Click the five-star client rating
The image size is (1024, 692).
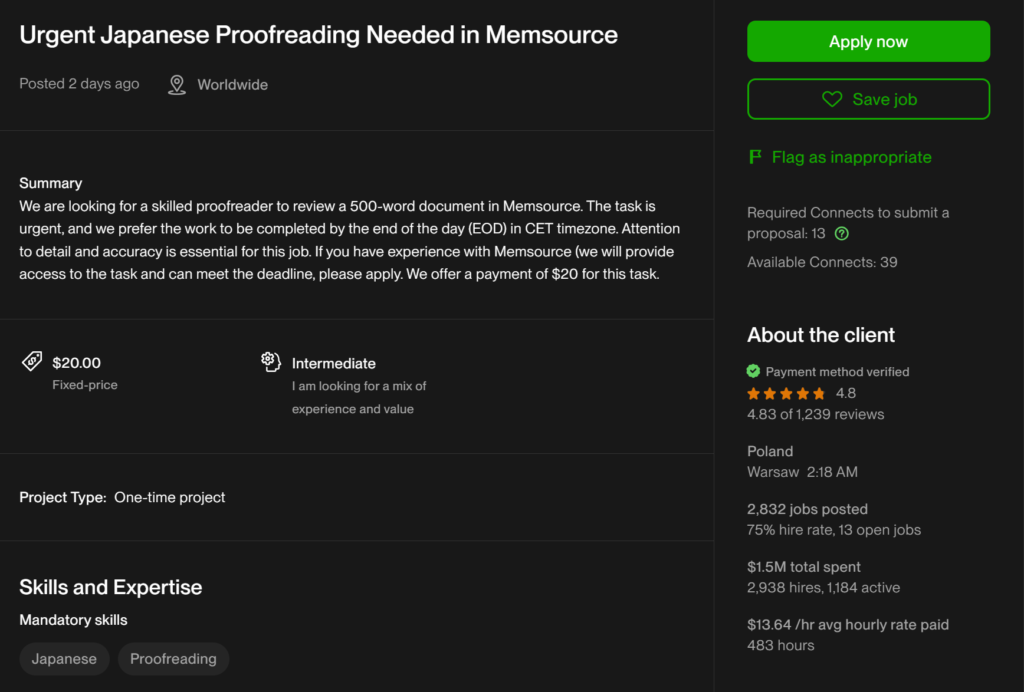pos(786,393)
